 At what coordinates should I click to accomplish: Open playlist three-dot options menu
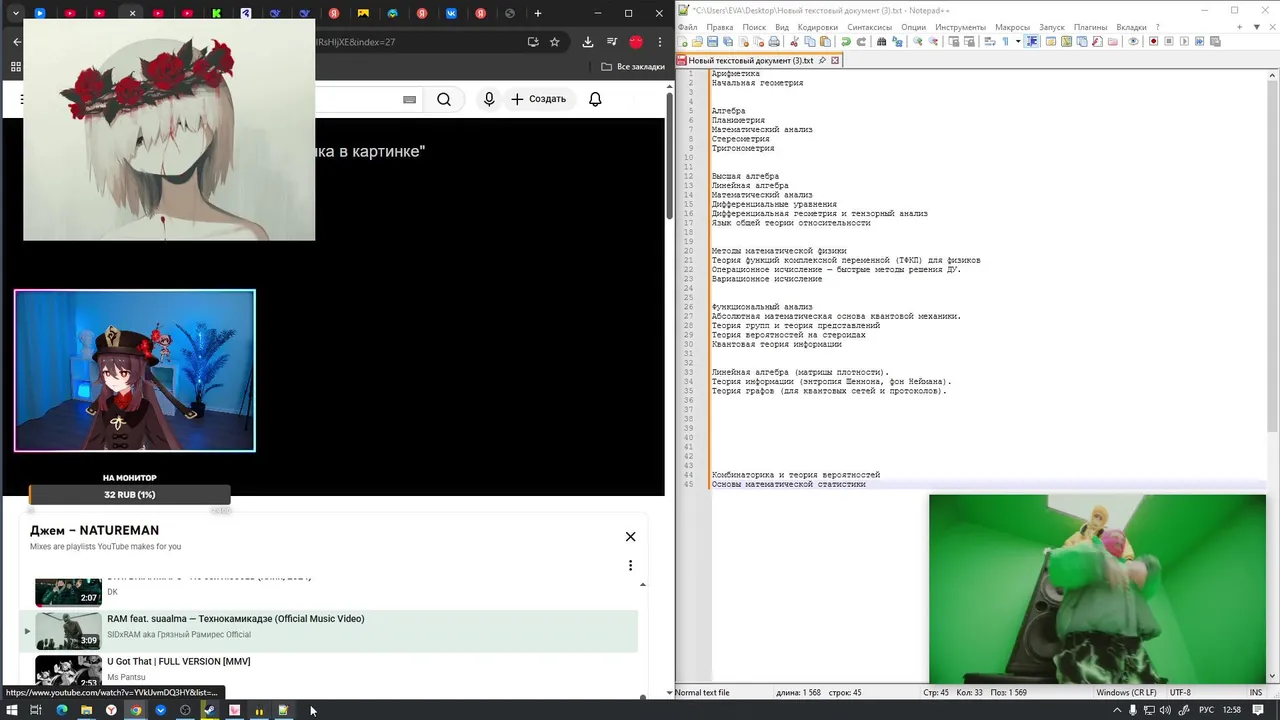(630, 565)
